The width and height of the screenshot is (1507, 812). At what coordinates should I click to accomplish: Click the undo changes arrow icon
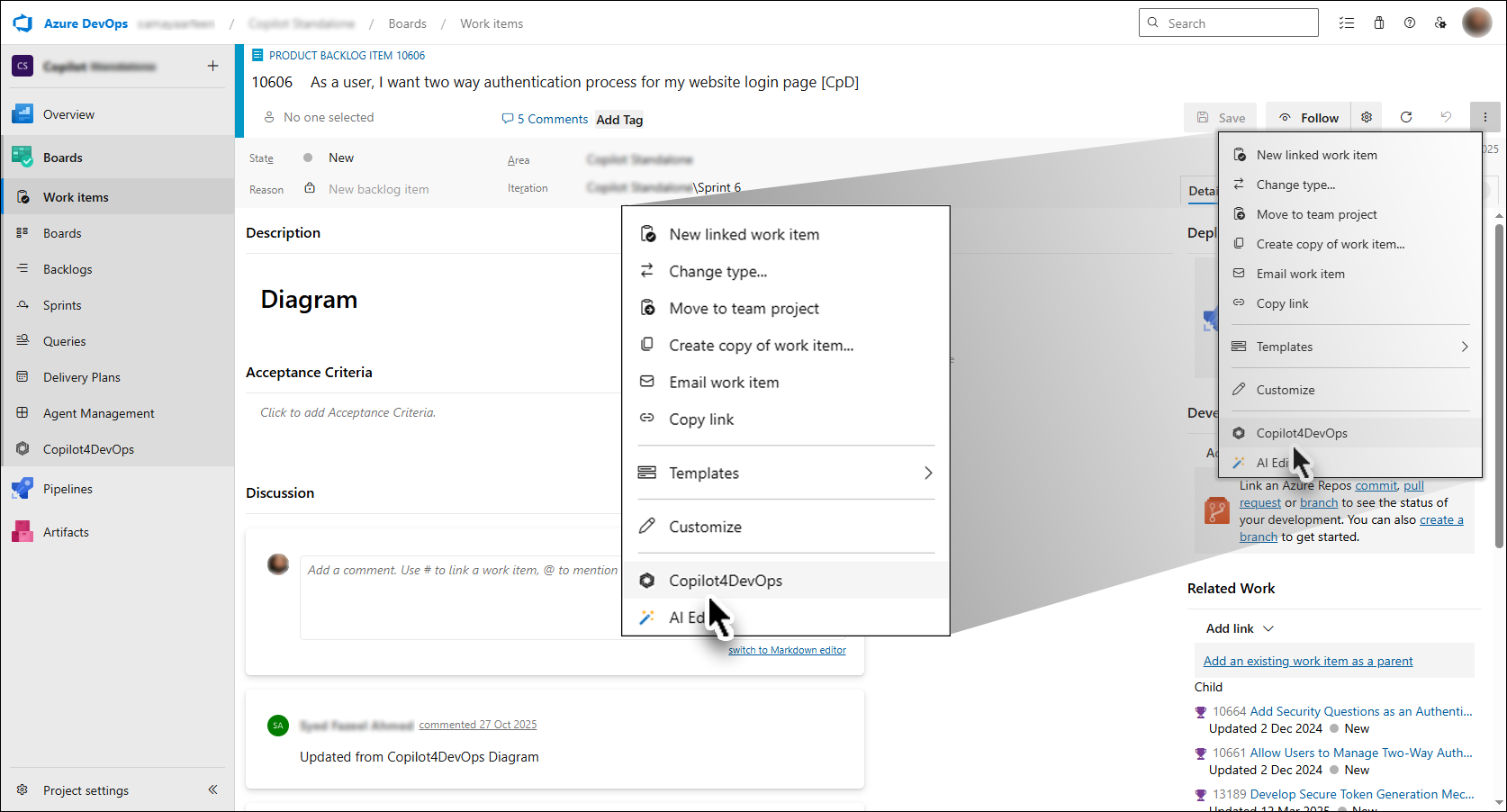[x=1446, y=117]
